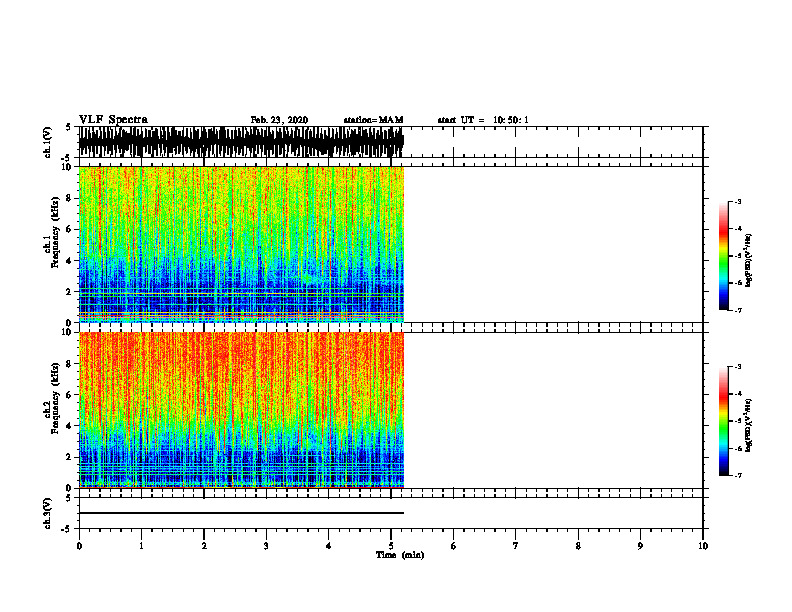Click the ch.1 color scale bar

723,256
